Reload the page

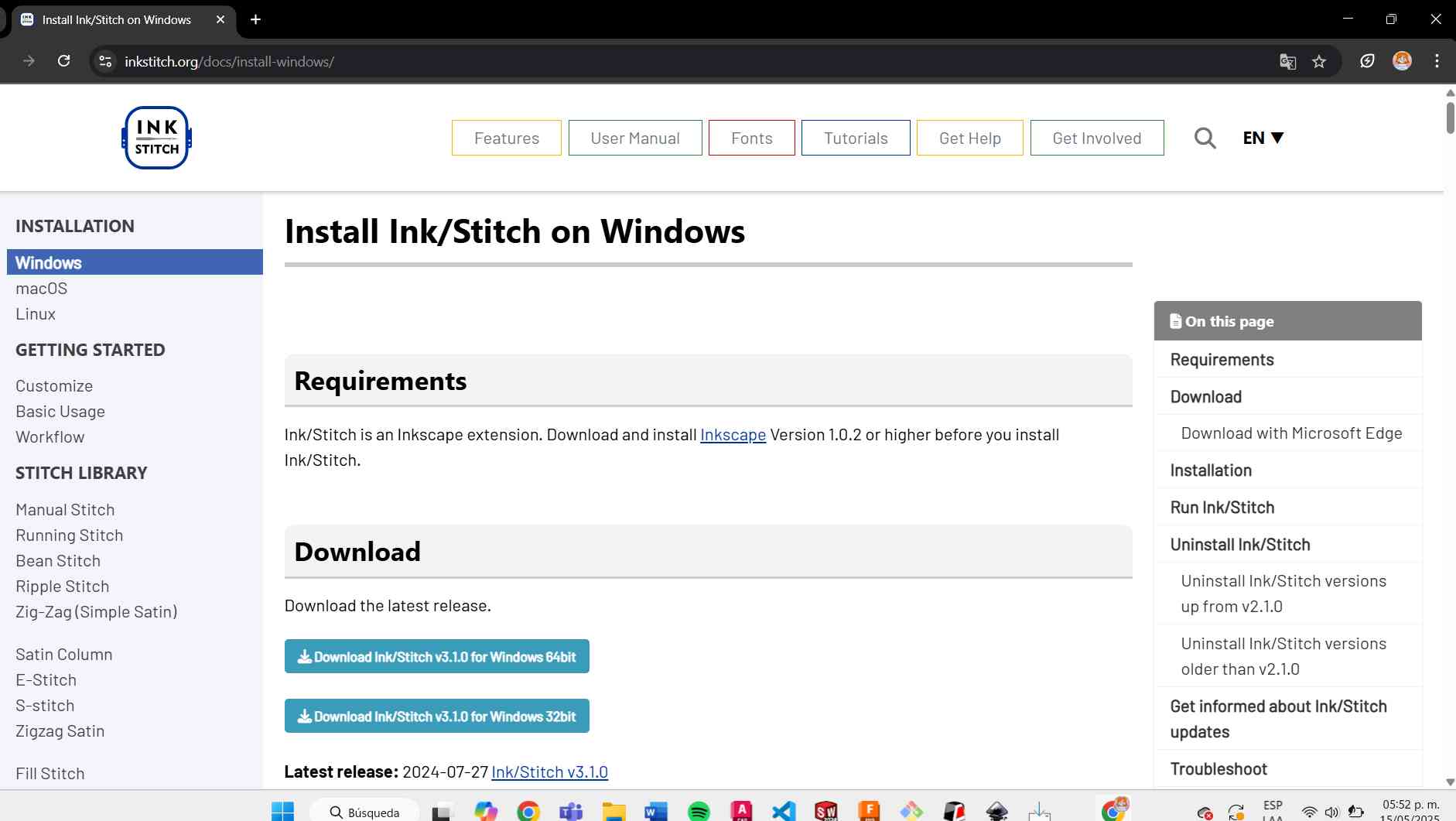click(64, 60)
